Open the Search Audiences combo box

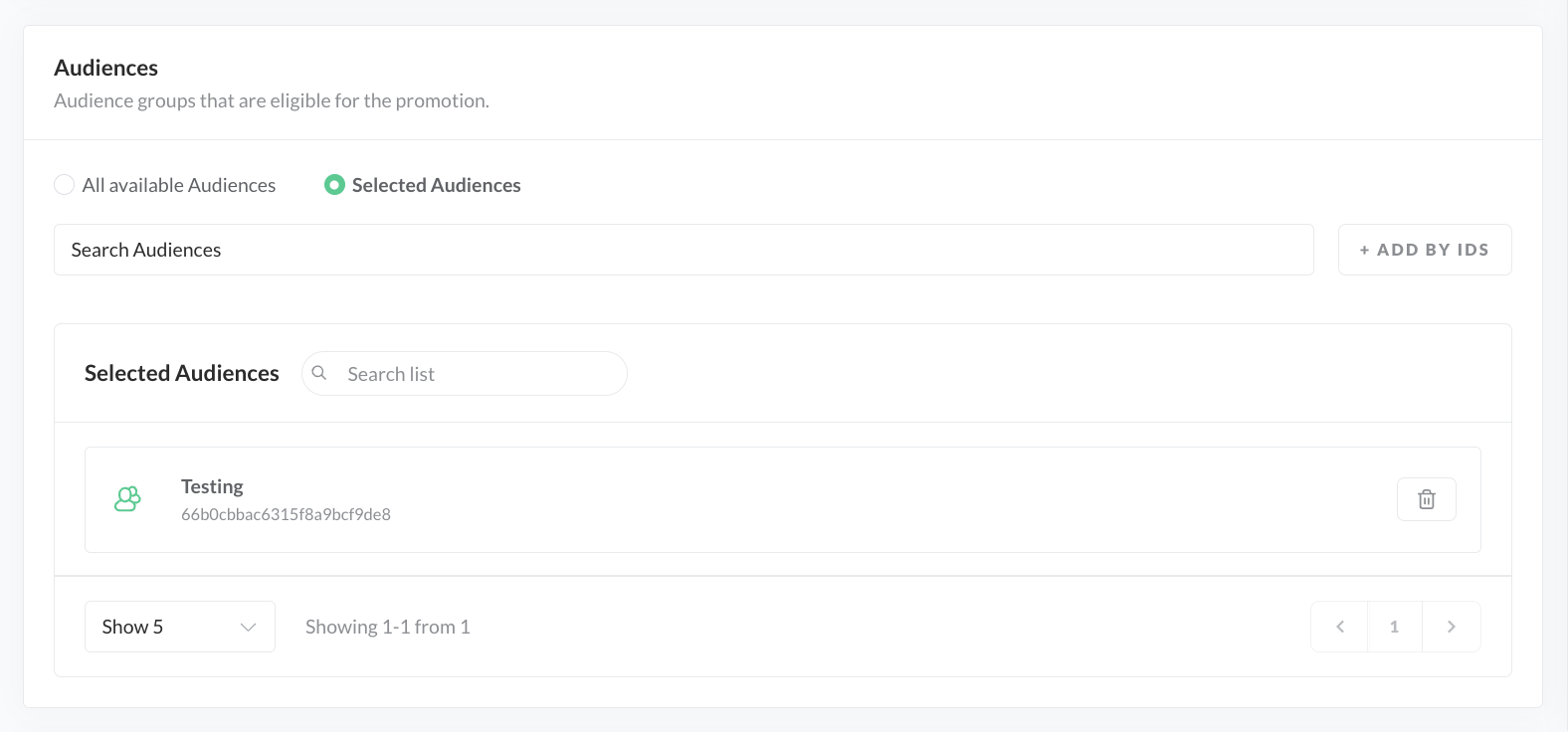(683, 250)
